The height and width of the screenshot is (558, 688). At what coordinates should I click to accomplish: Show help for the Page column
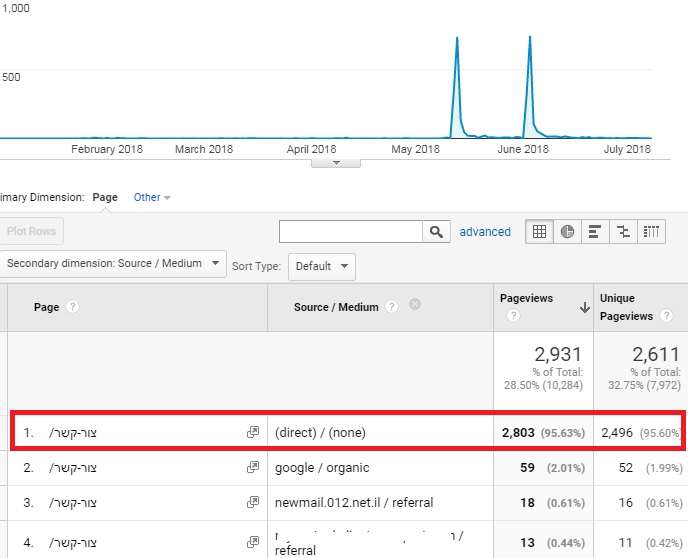click(73, 307)
